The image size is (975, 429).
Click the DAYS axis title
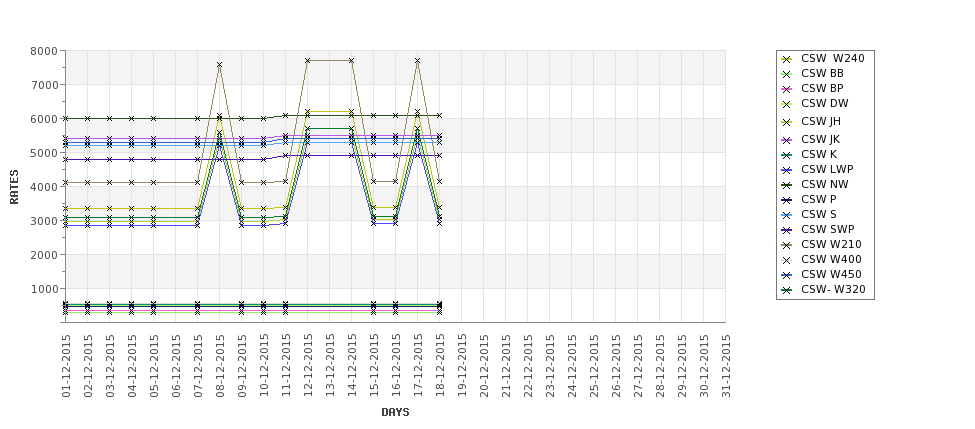tap(395, 412)
